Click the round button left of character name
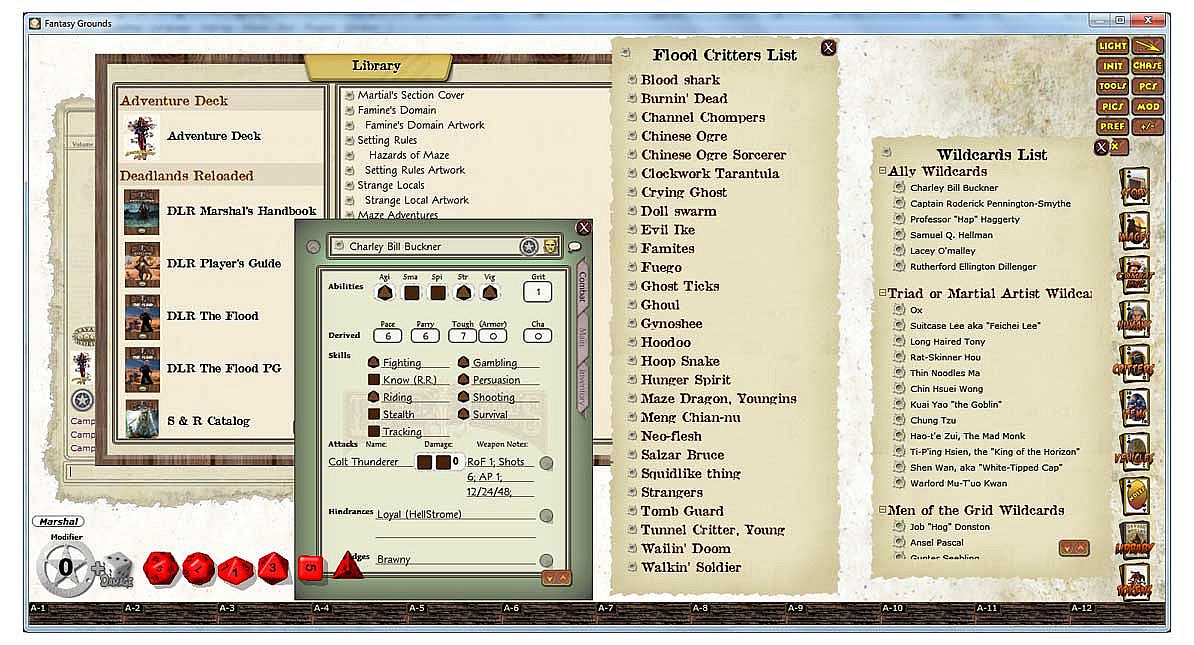This screenshot has width=1194, height=645. click(313, 247)
